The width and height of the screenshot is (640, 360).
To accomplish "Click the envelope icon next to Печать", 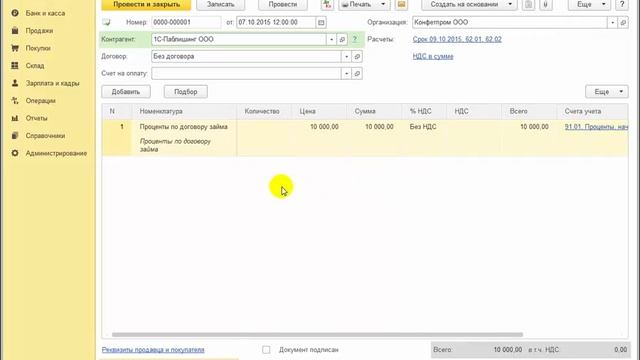I will click(x=402, y=4).
